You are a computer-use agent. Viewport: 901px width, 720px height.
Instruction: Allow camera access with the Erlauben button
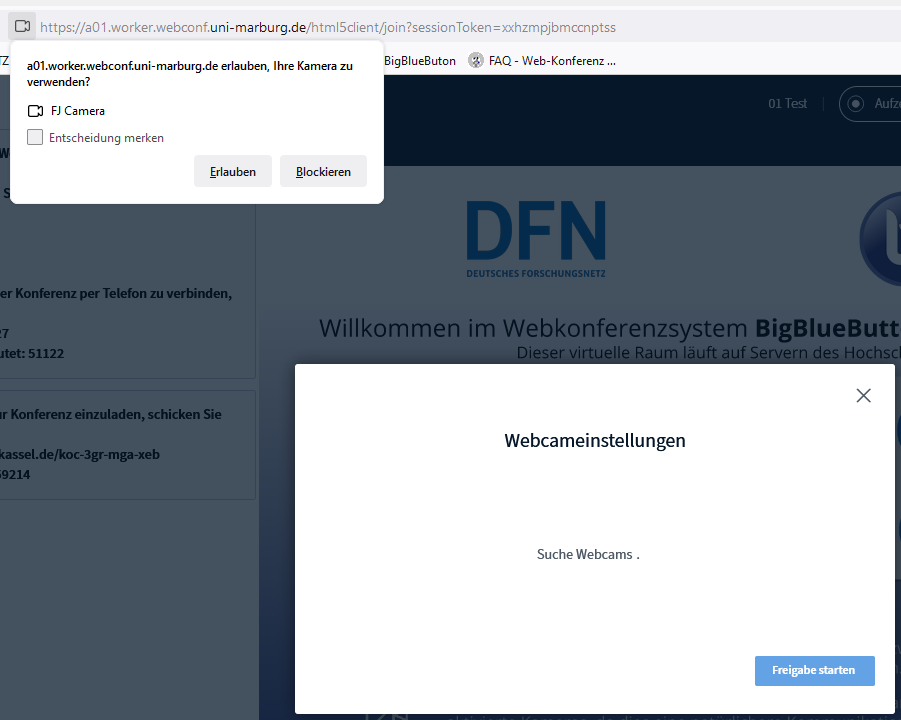[x=232, y=171]
